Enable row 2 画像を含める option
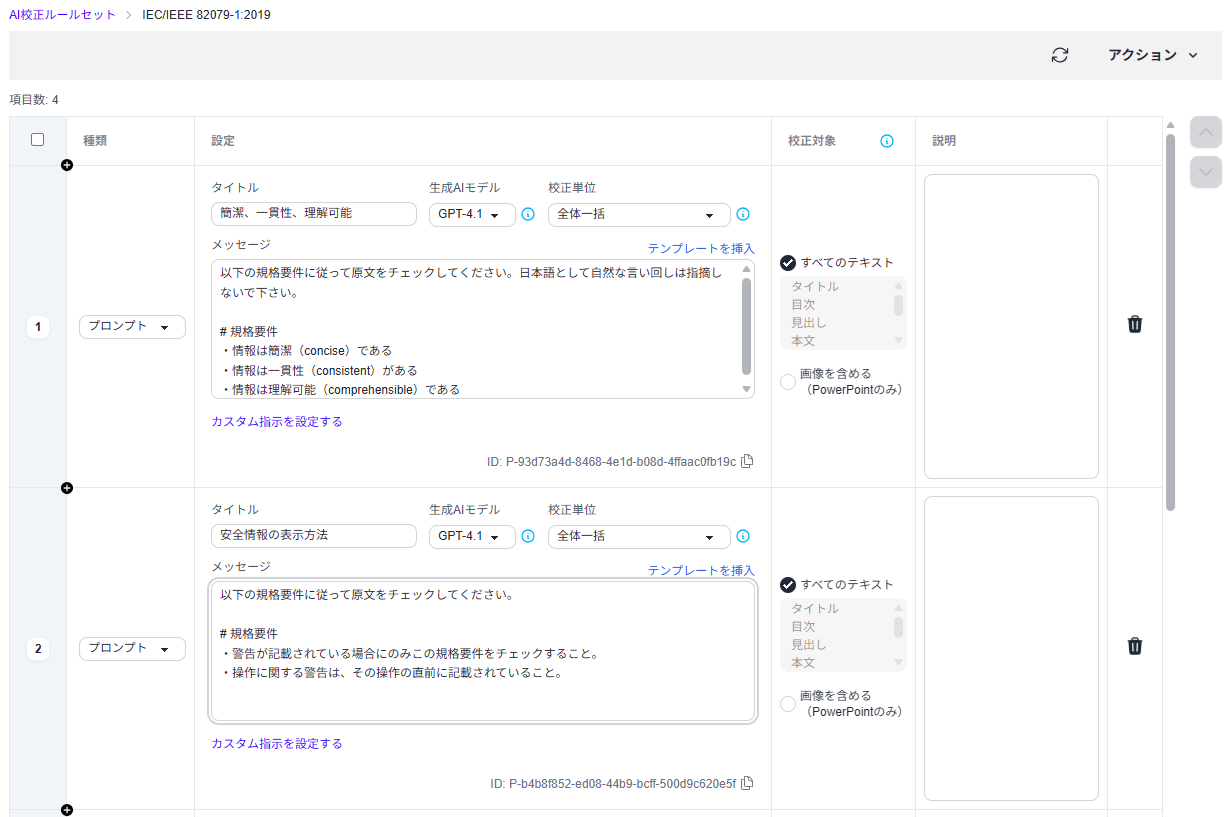 pos(788,704)
